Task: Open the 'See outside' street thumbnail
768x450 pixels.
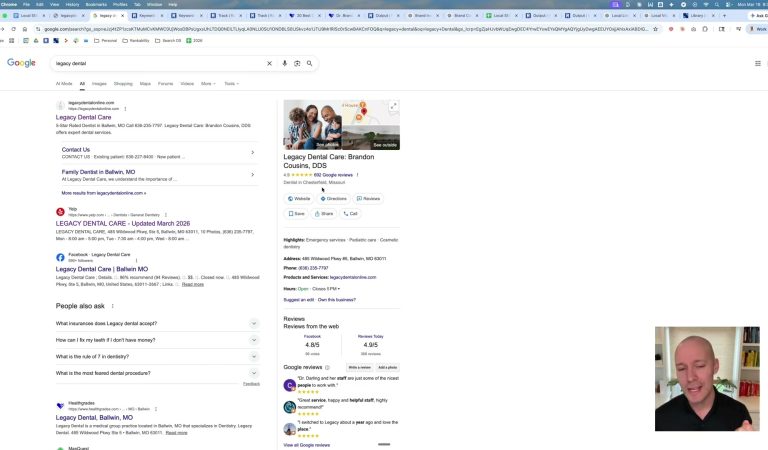Action: pos(371,138)
